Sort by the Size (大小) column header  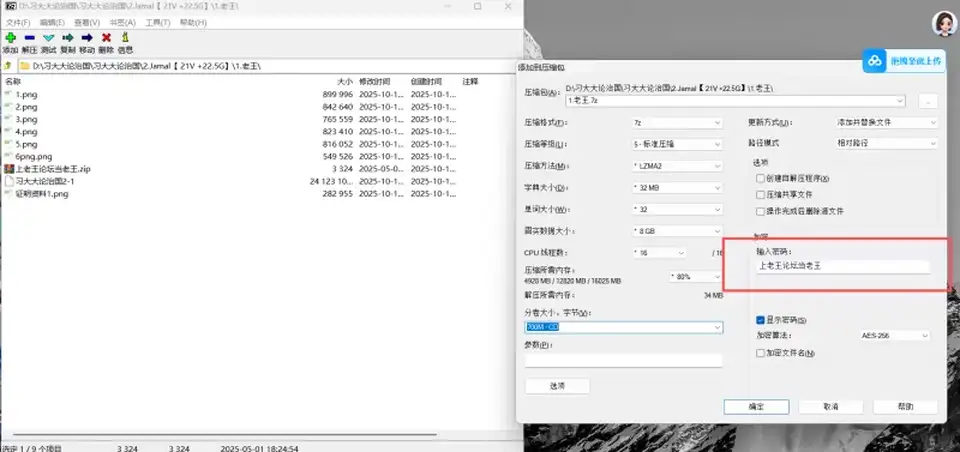pos(345,81)
